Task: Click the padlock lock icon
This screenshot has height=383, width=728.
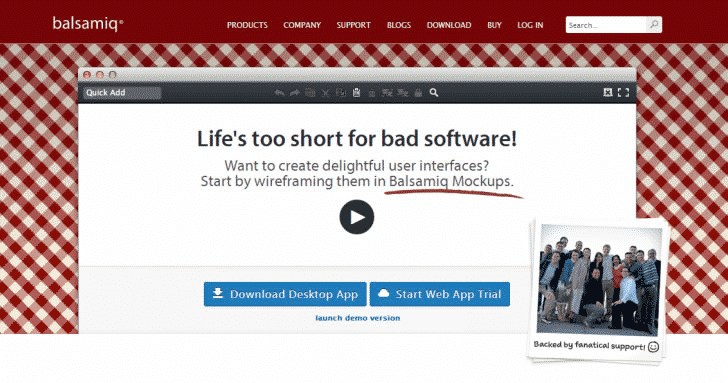Action: [x=418, y=92]
